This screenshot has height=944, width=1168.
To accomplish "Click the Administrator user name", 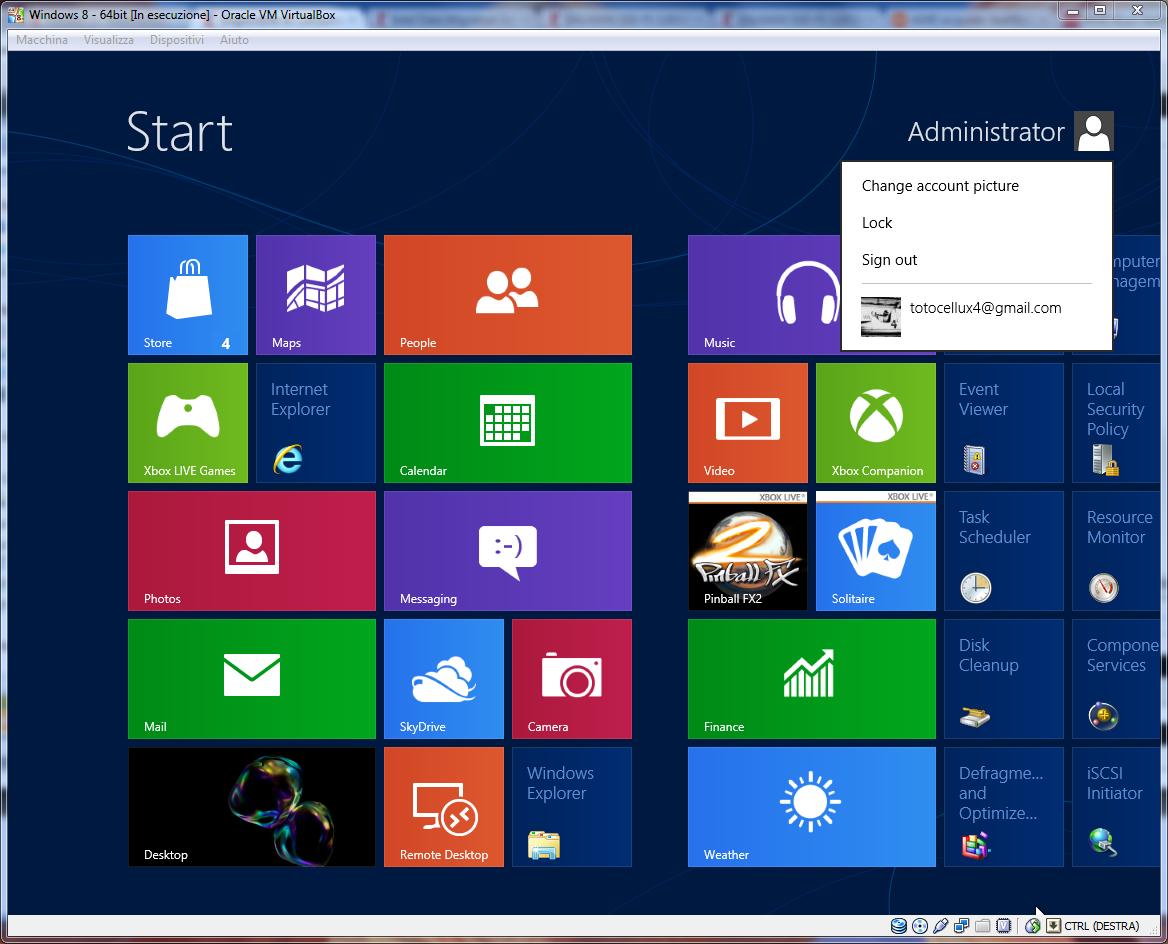I will 986,132.
